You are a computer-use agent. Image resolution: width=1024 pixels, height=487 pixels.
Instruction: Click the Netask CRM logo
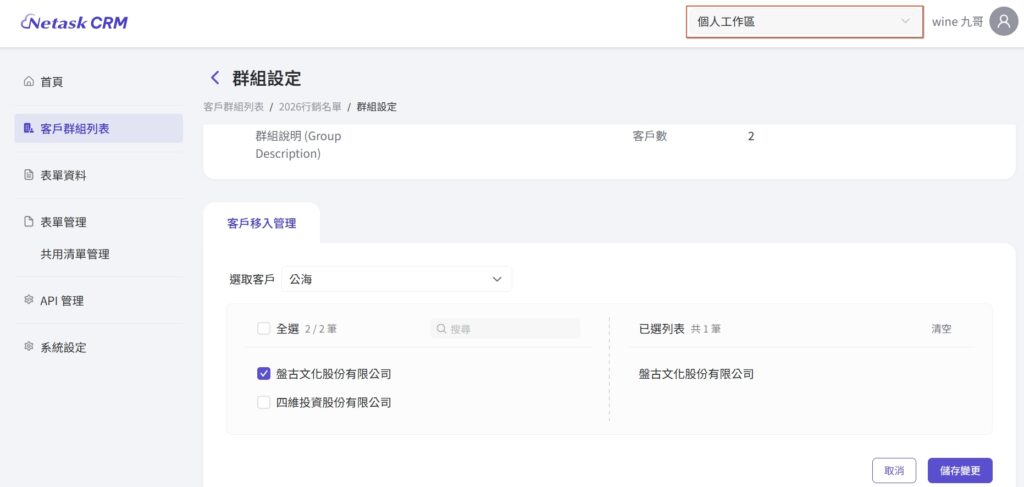(x=74, y=22)
